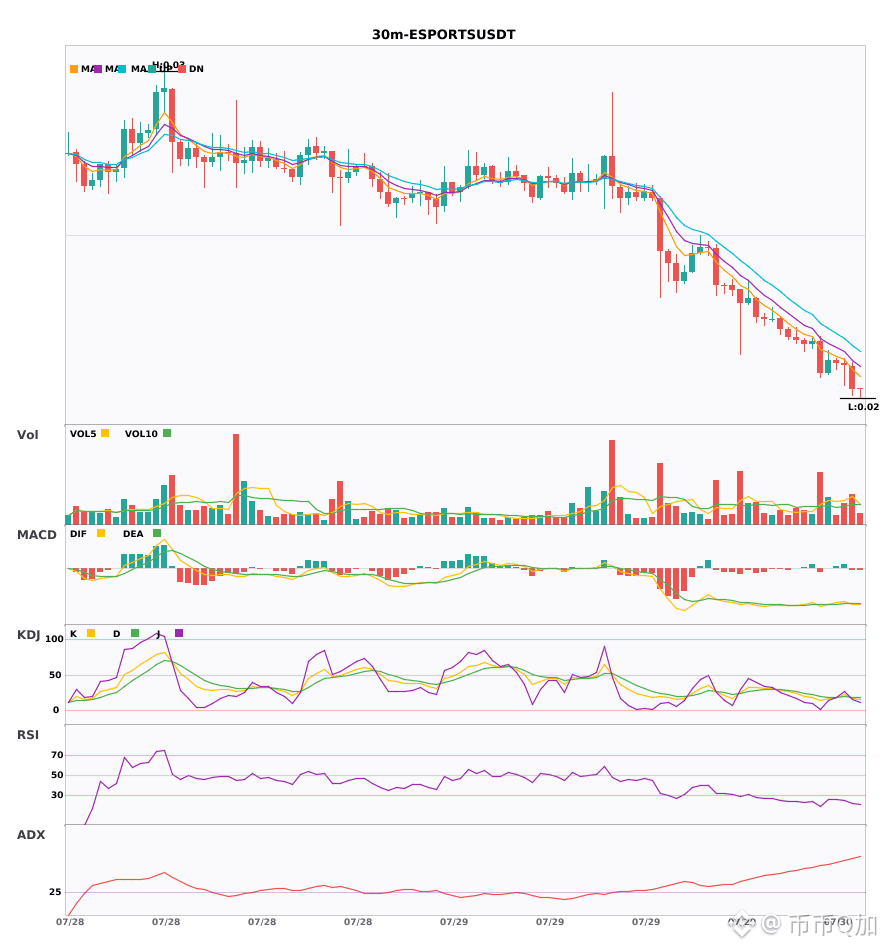Click the 0 value on KDJ axis
Screen dimensions: 885x950
pyautogui.click(x=56, y=710)
